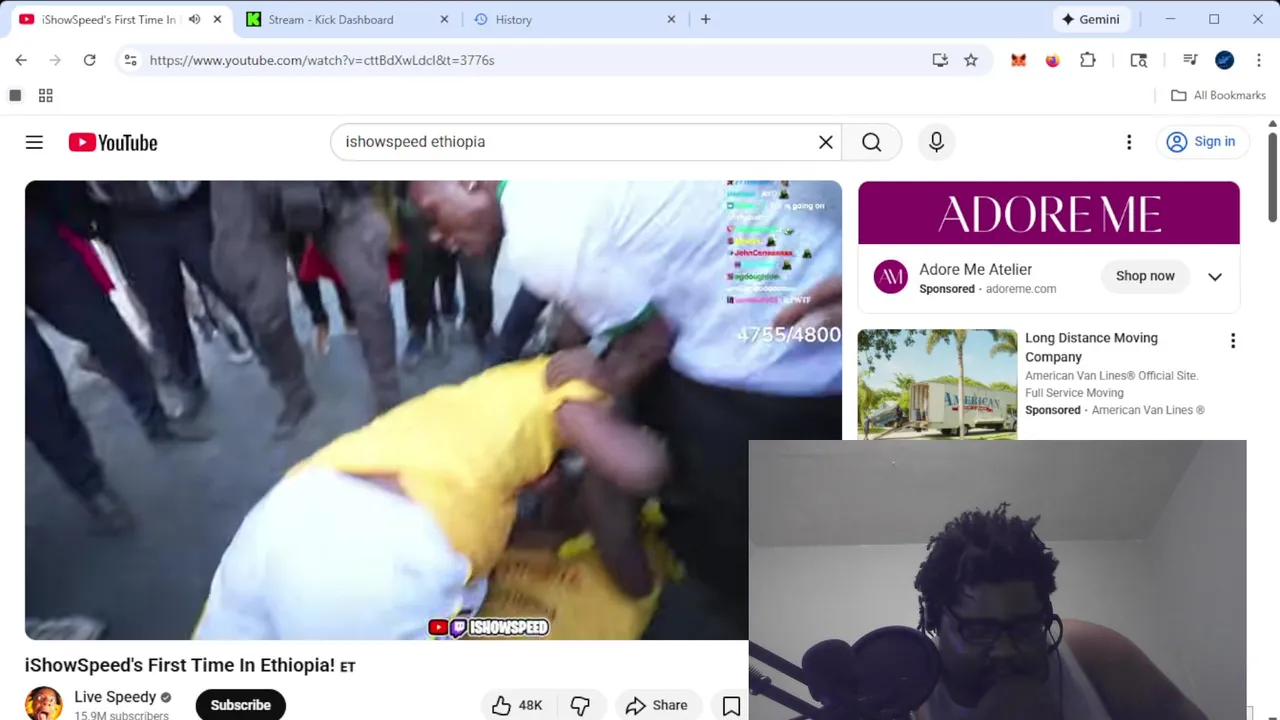Click the install/cast icon in address bar
The width and height of the screenshot is (1280, 720).
click(x=940, y=60)
